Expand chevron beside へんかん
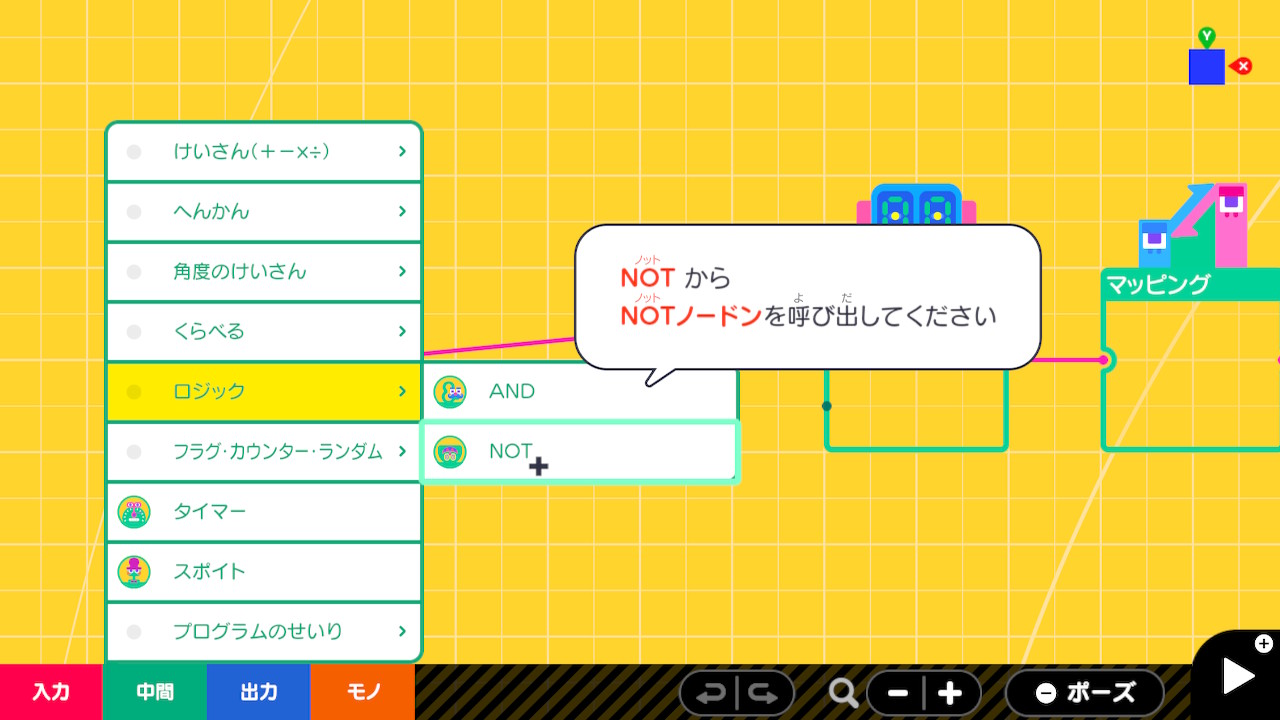This screenshot has width=1280, height=720. pyautogui.click(x=402, y=211)
